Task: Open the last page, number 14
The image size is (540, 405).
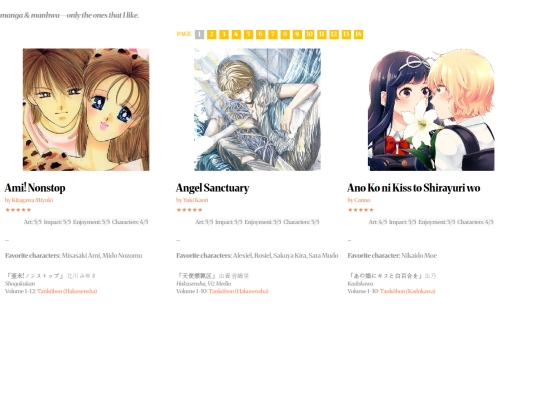Action: [359, 34]
